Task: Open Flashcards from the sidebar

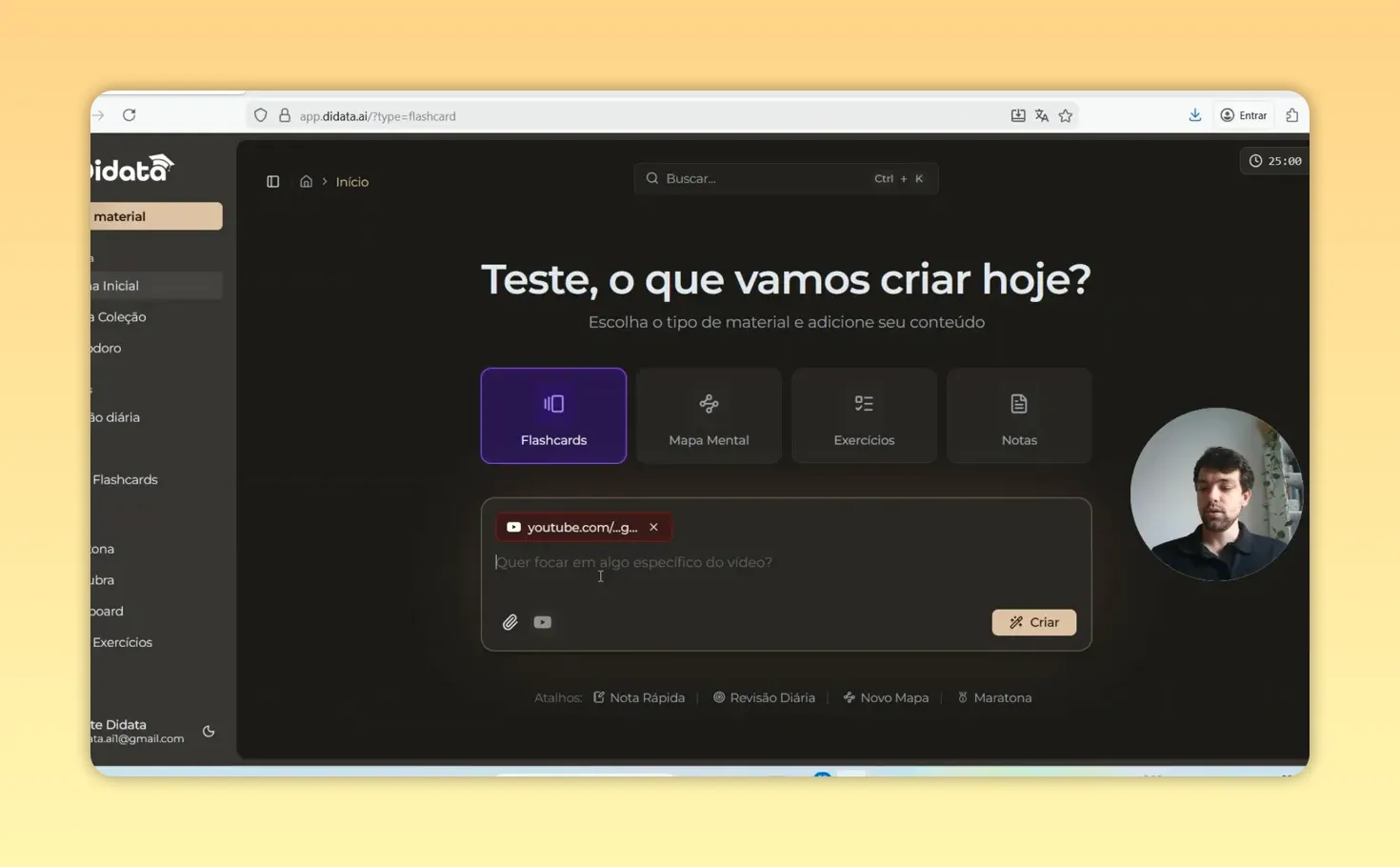Action: [x=125, y=479]
